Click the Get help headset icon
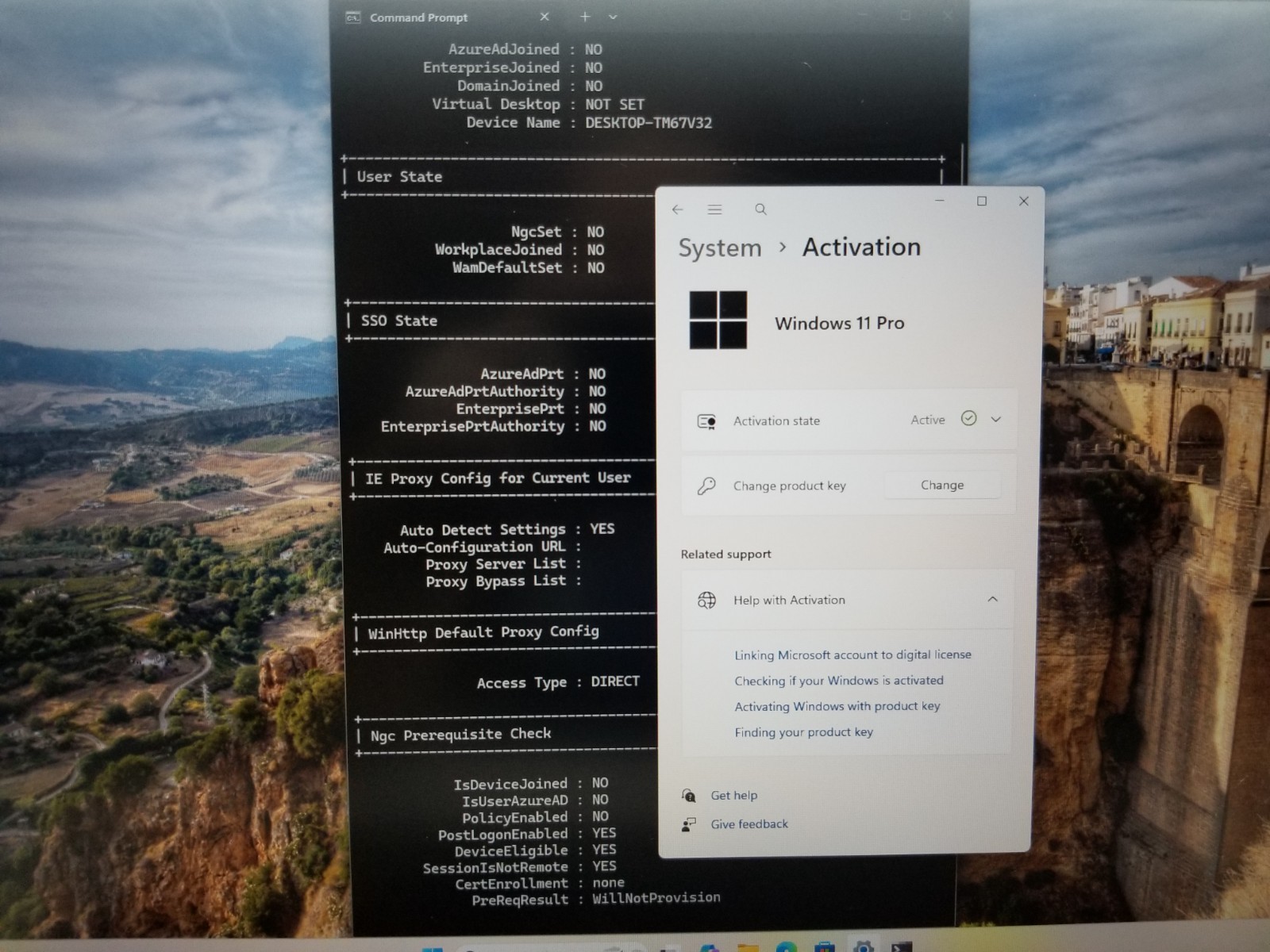1270x952 pixels. [x=688, y=795]
